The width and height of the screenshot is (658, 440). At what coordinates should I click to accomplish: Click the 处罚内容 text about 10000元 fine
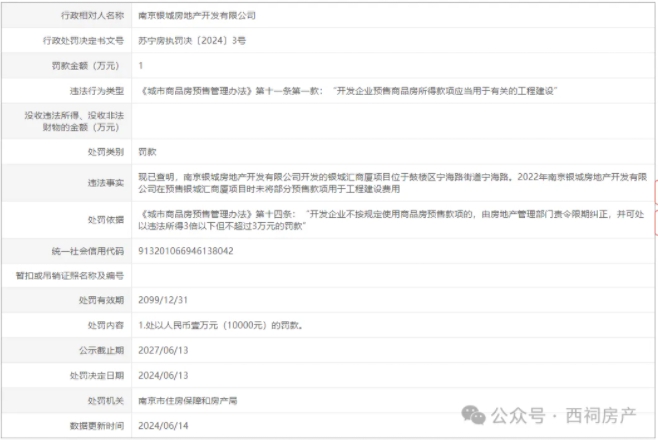(216, 325)
